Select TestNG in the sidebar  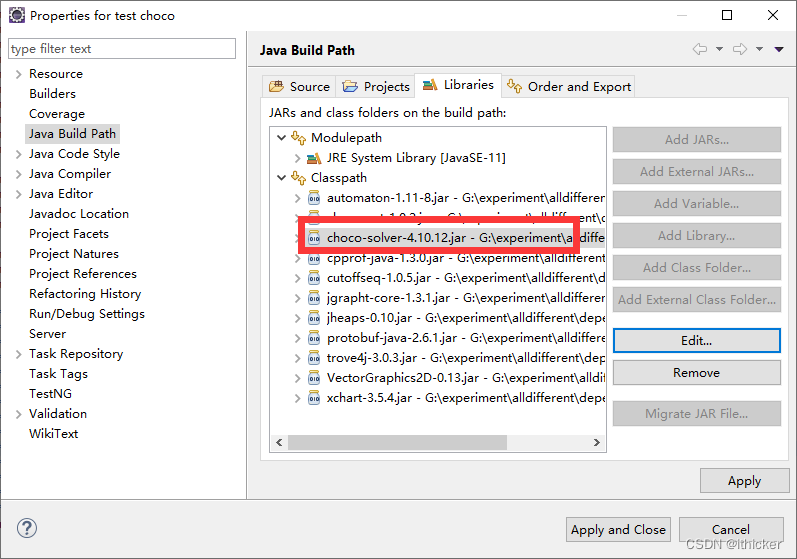[x=50, y=394]
